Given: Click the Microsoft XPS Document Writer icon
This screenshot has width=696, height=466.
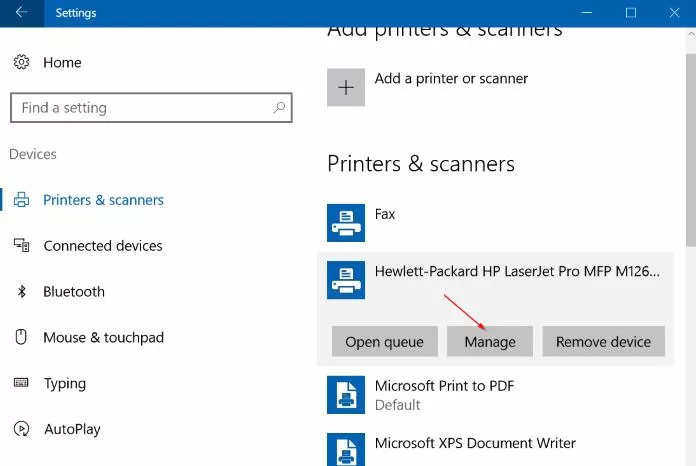Looking at the screenshot, I should click(346, 450).
